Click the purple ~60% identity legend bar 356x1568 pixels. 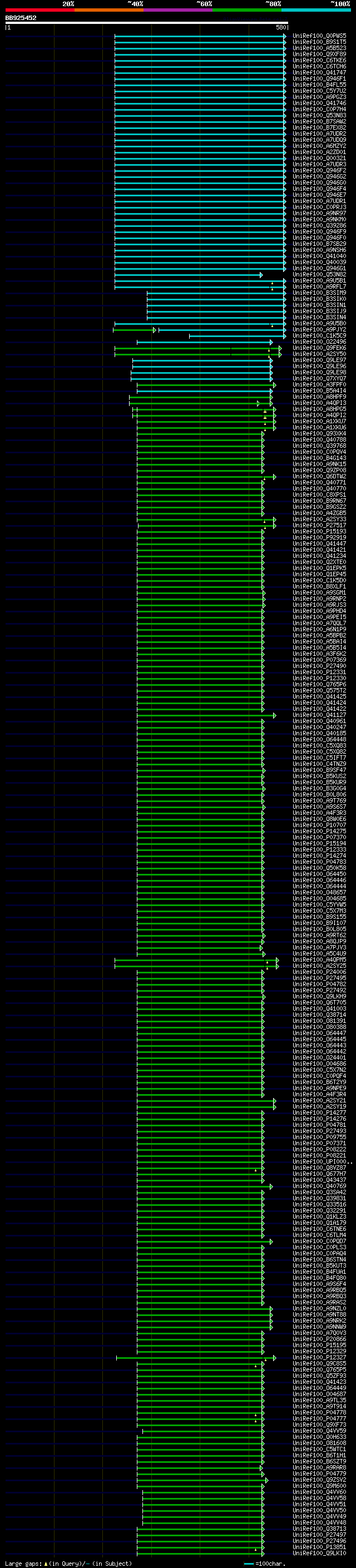point(179,11)
